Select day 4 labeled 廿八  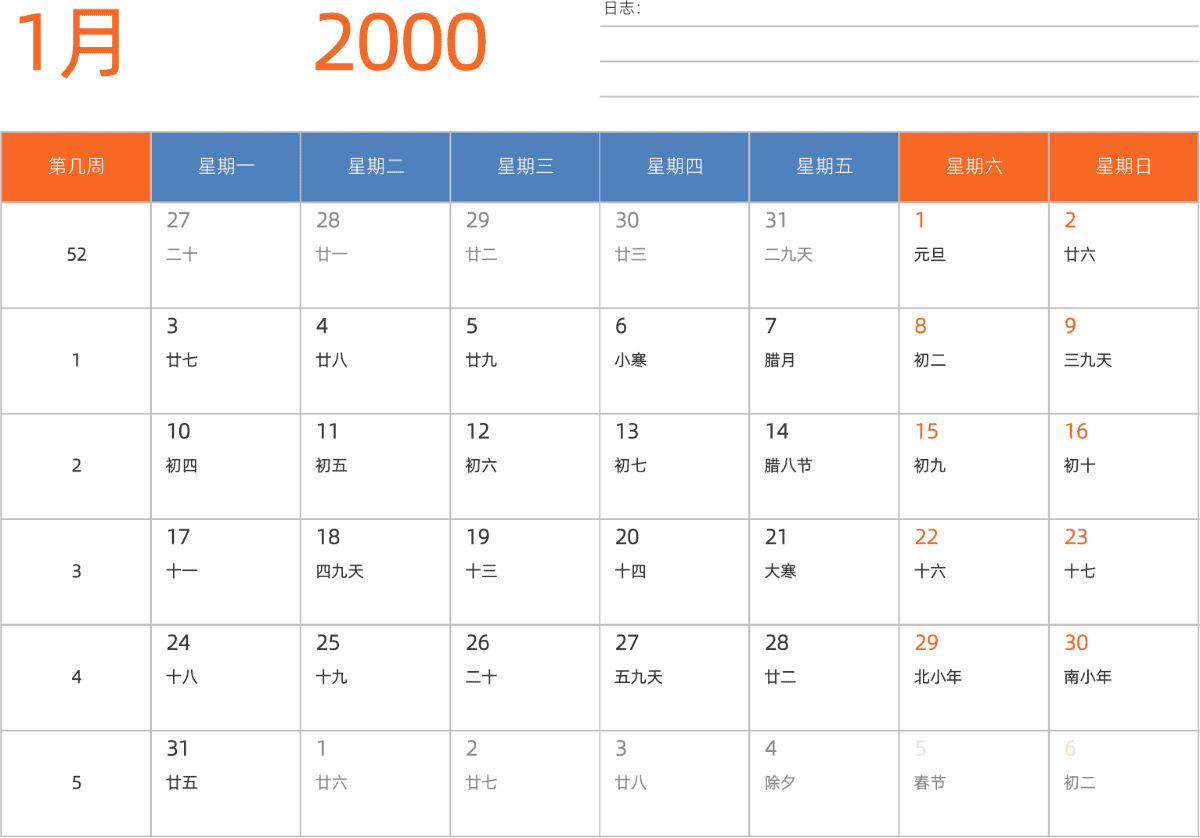coord(375,361)
